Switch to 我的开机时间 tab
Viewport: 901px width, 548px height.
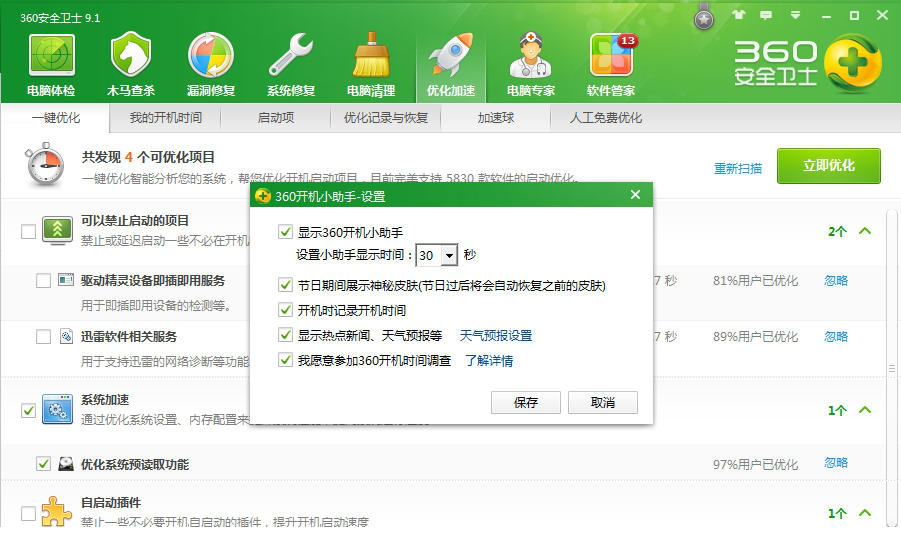tap(165, 118)
